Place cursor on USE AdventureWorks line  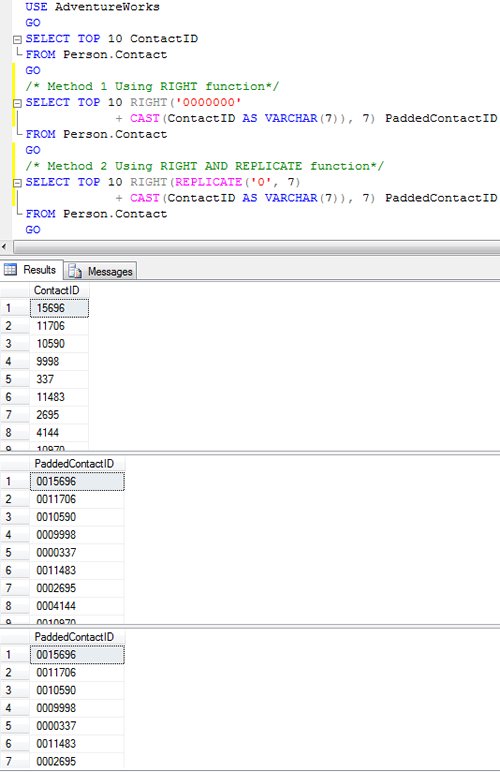(x=93, y=7)
